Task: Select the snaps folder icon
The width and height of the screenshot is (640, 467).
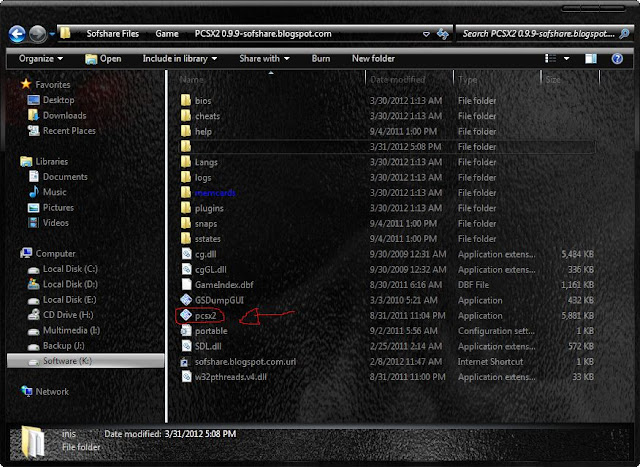Action: (x=186, y=223)
